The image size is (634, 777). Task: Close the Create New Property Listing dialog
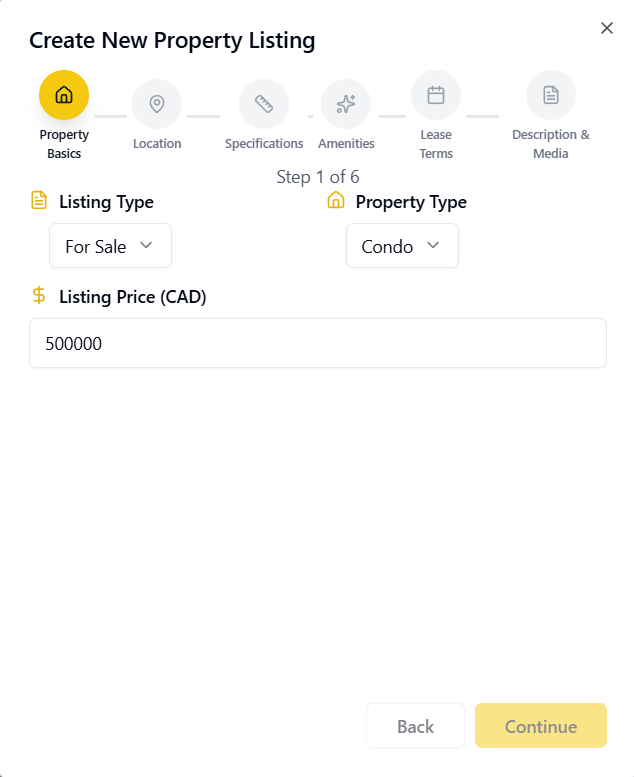pyautogui.click(x=606, y=28)
